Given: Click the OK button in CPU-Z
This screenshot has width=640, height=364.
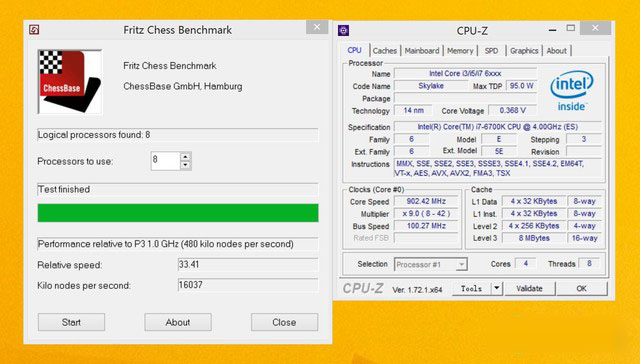Looking at the screenshot, I should click(582, 289).
